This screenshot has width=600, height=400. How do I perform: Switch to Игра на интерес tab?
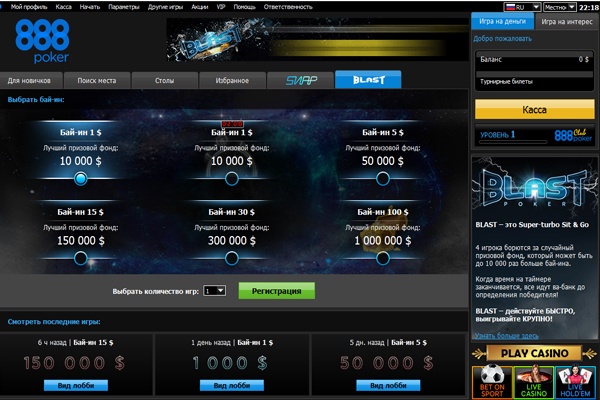pos(567,22)
